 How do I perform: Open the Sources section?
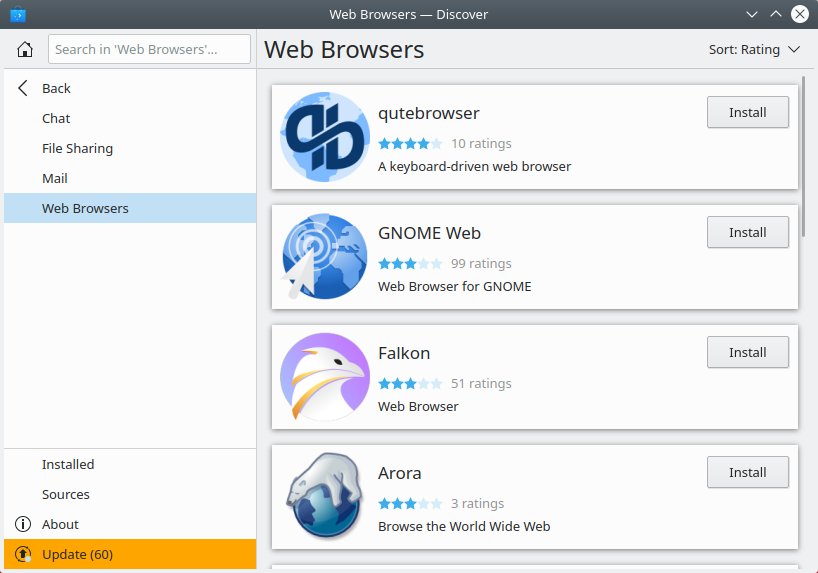pyautogui.click(x=130, y=494)
